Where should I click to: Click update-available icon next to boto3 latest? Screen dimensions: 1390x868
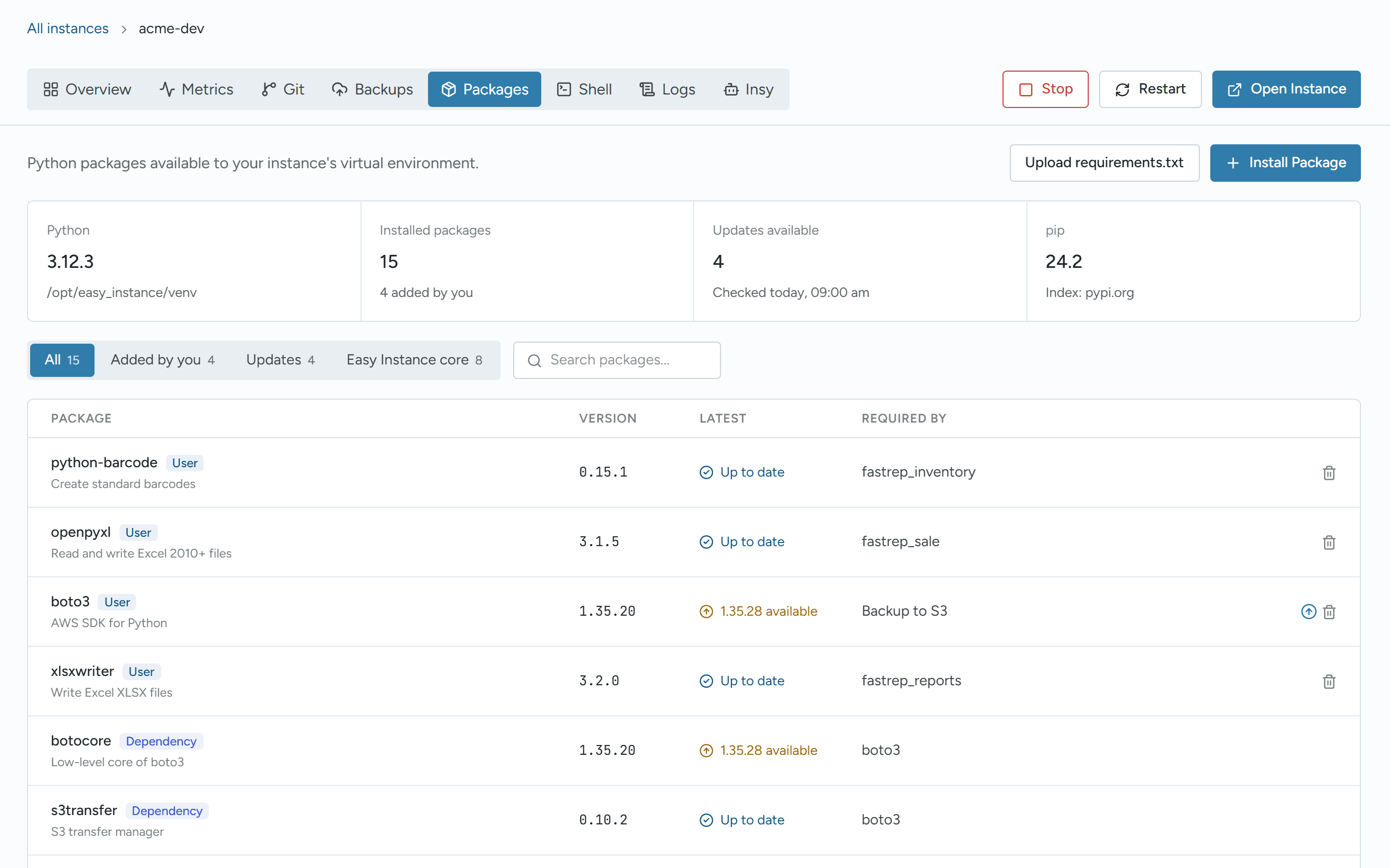pos(706,612)
